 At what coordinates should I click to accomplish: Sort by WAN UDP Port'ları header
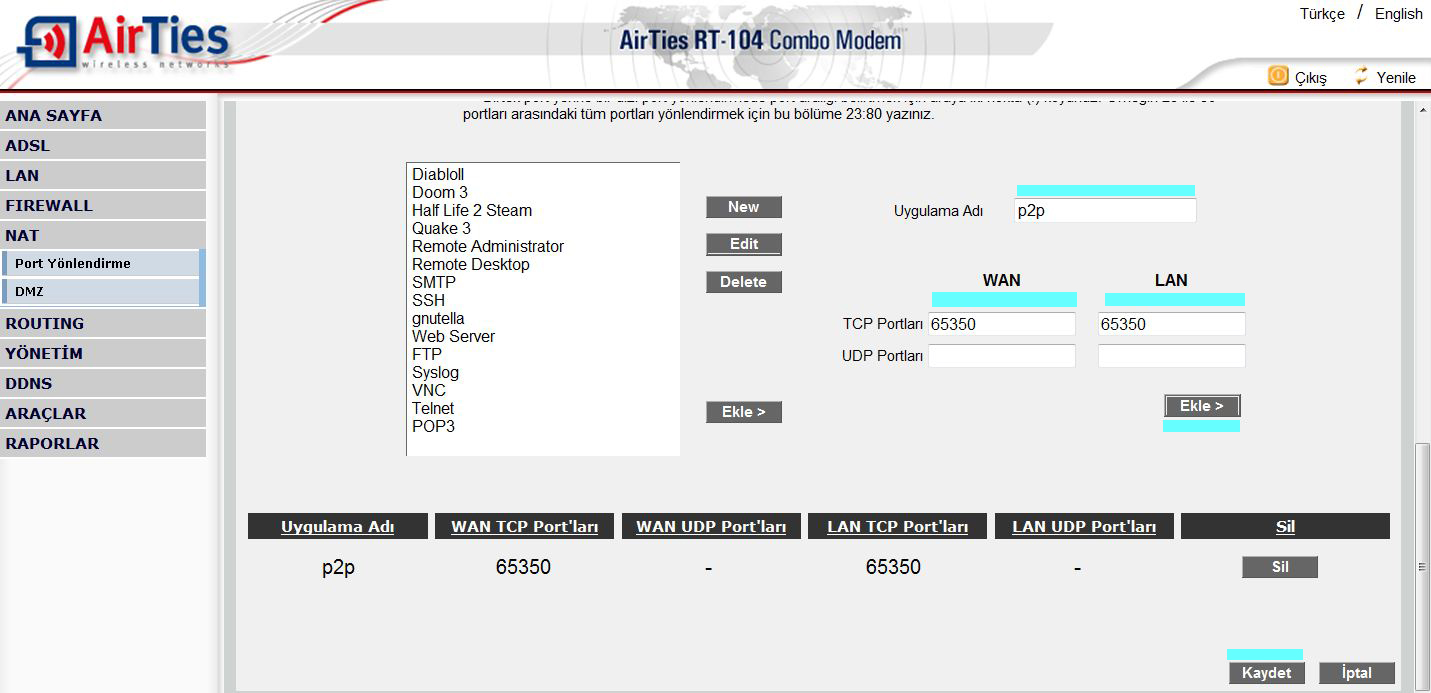tap(711, 526)
